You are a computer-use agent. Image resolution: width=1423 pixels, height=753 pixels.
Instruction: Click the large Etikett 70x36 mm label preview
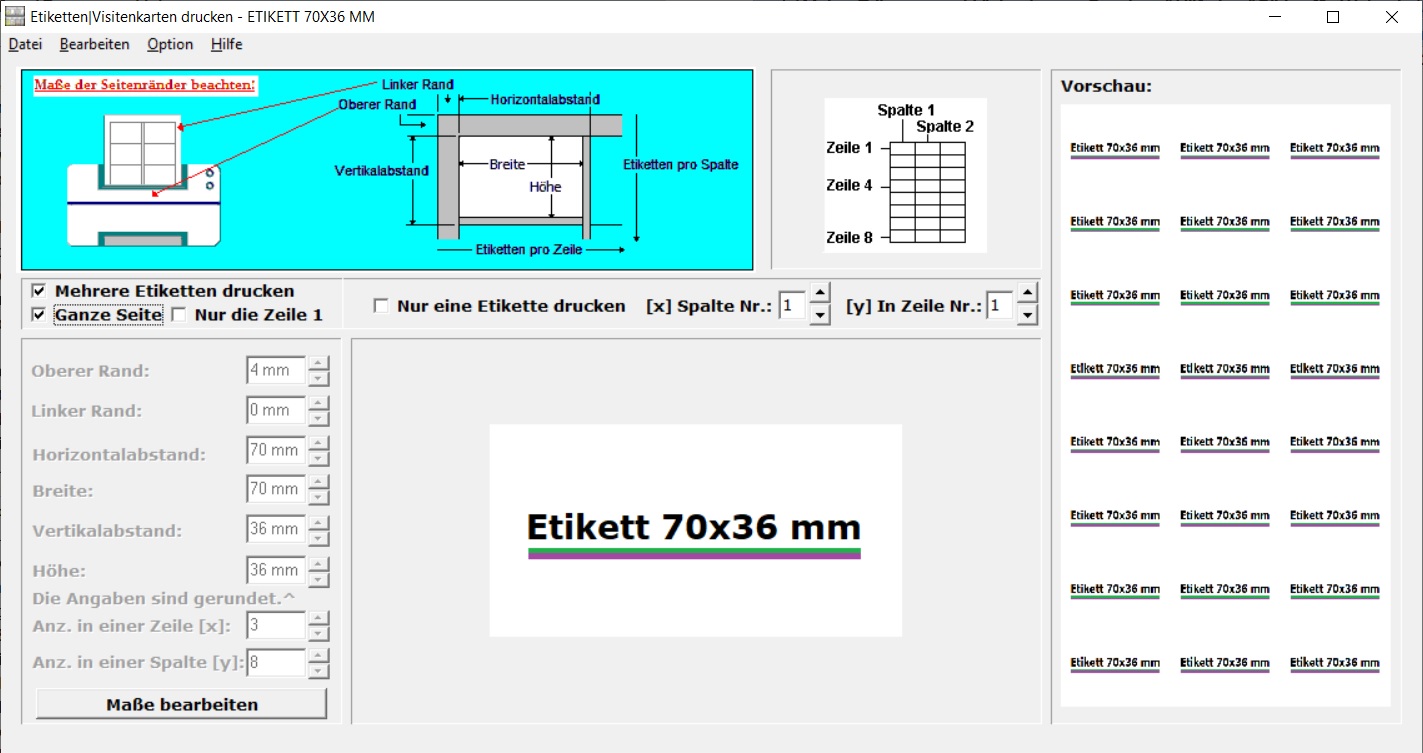pyautogui.click(x=695, y=530)
